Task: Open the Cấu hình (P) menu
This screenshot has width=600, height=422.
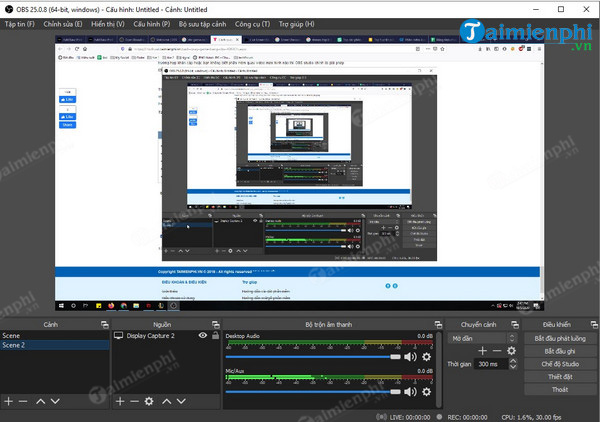Action: [x=152, y=24]
